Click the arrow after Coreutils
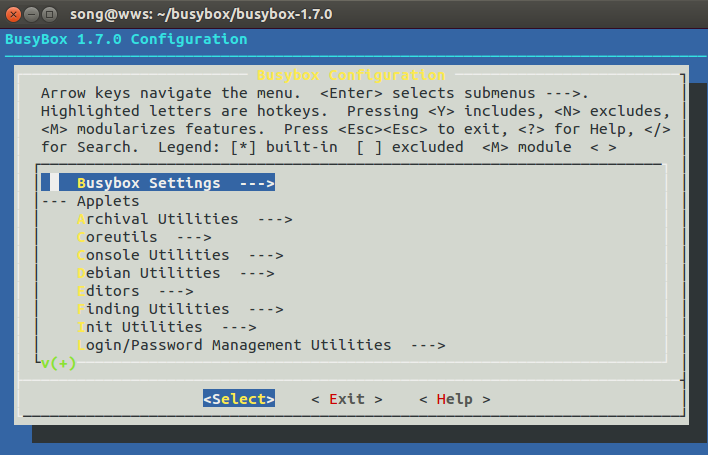Screen dimensions: 708x455 coord(194,237)
